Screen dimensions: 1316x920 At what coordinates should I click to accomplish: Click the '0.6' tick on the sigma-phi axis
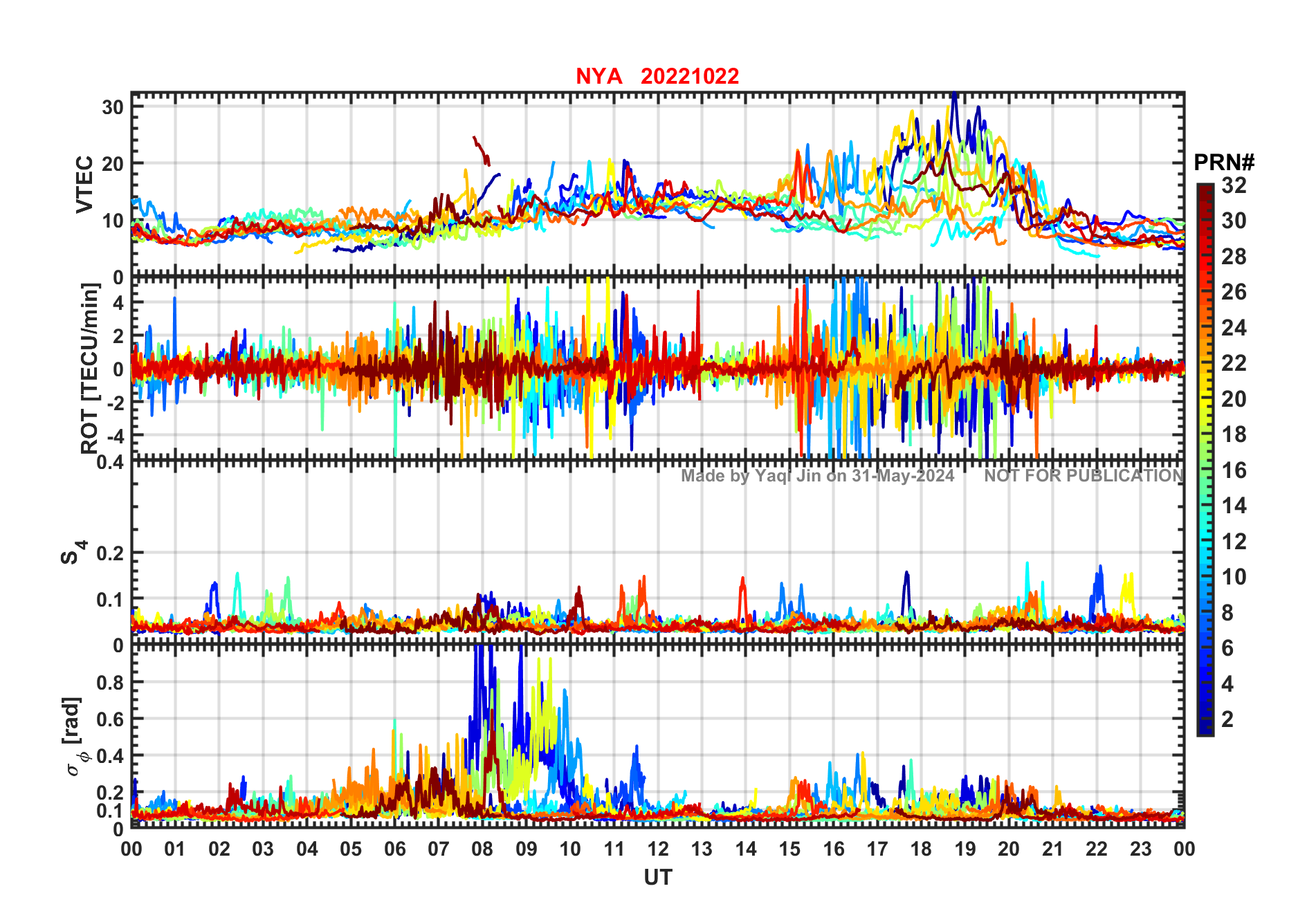111,719
